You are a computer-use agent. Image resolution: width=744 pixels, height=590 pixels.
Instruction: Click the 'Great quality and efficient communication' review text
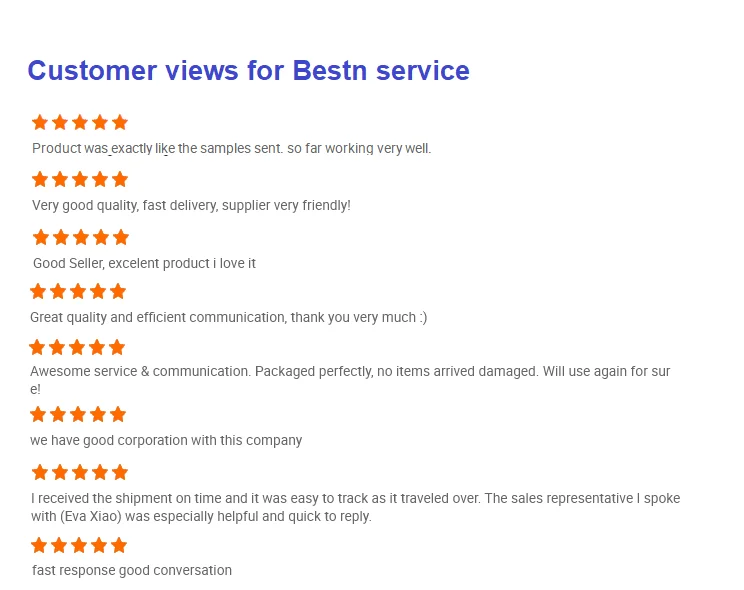228,318
